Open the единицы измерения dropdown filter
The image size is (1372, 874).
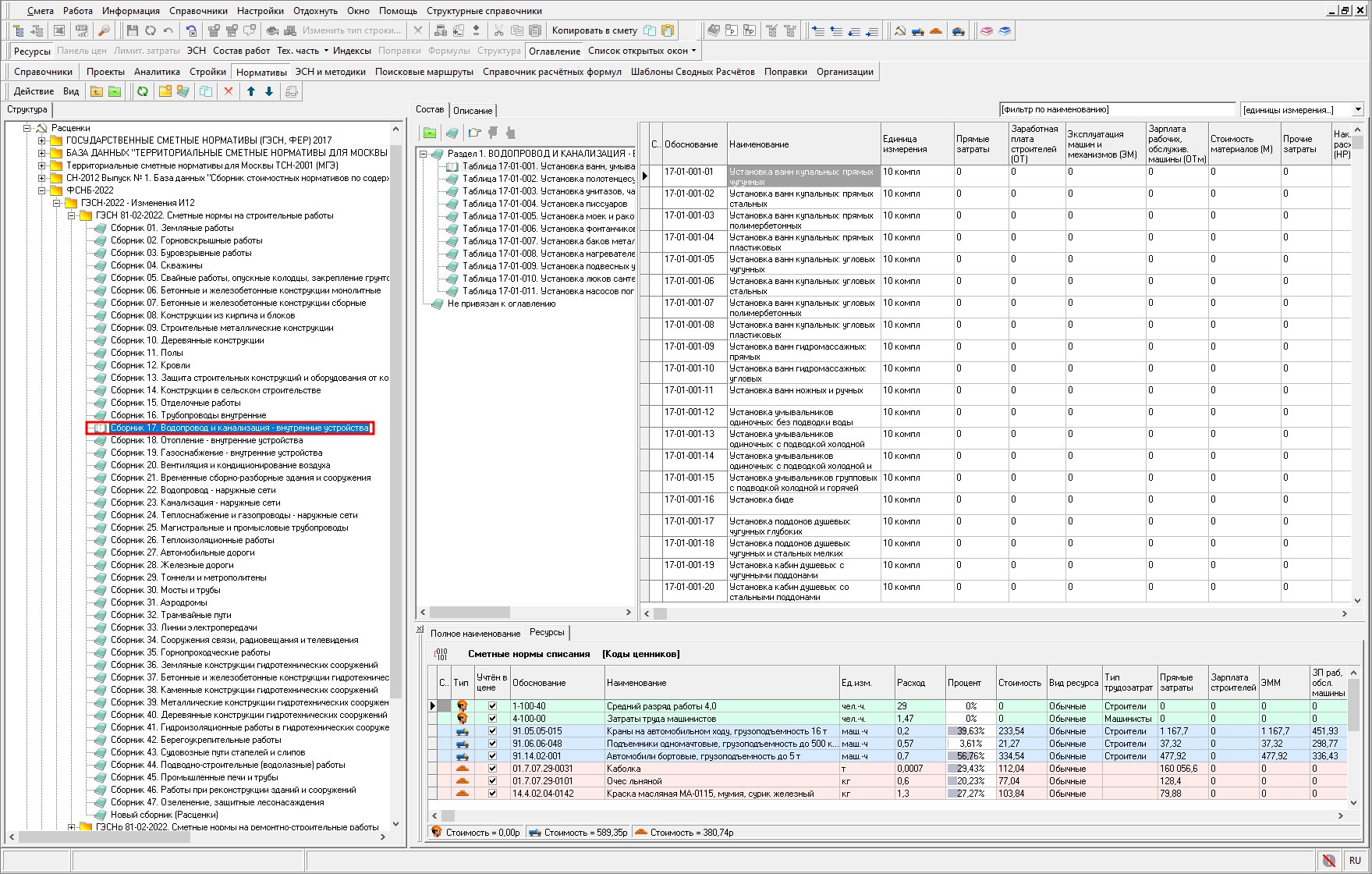1358,110
